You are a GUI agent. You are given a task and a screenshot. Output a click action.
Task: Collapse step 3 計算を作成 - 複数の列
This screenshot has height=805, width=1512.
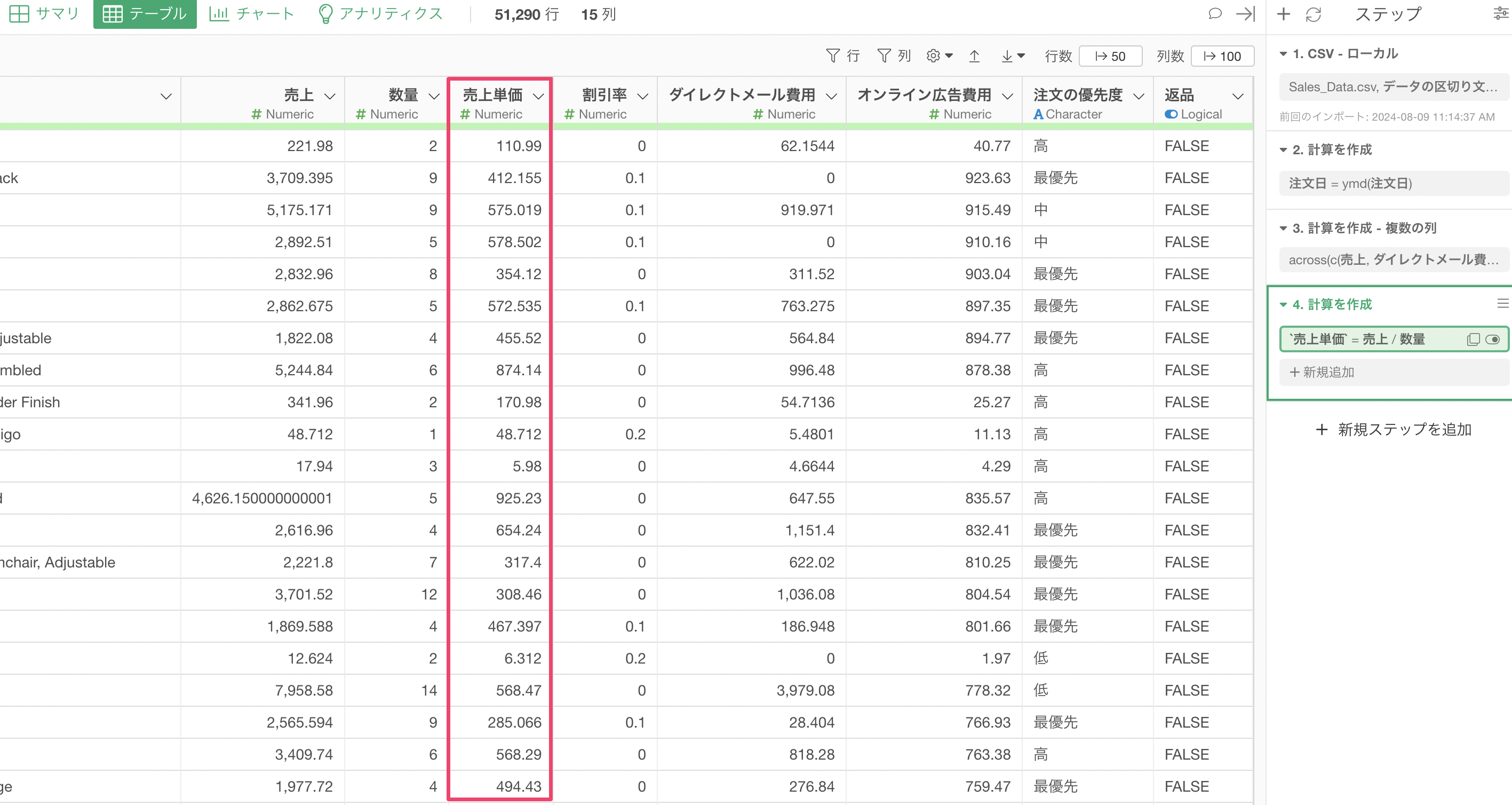(1283, 228)
